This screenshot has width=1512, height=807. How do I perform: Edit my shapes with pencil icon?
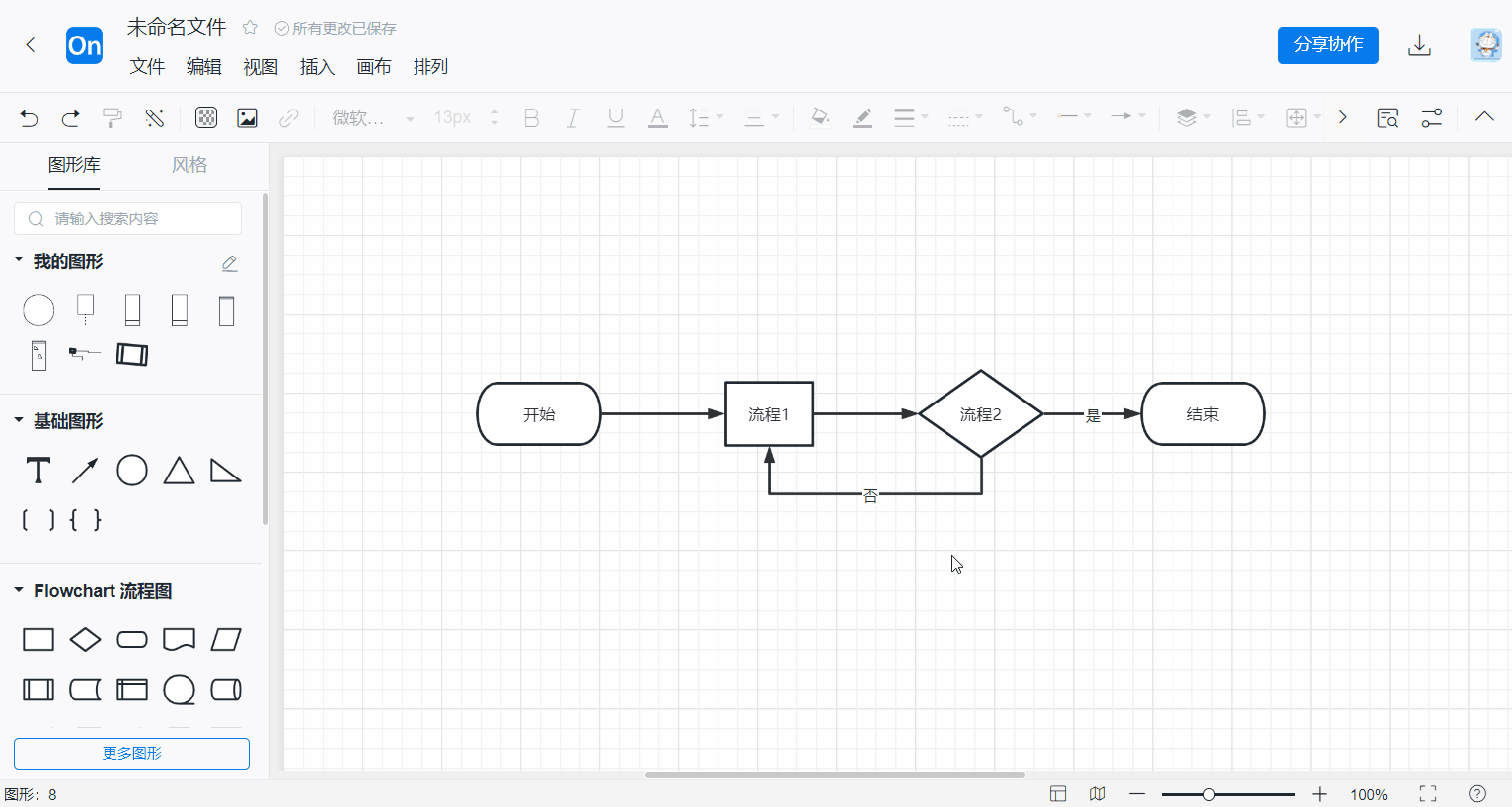[x=229, y=263]
